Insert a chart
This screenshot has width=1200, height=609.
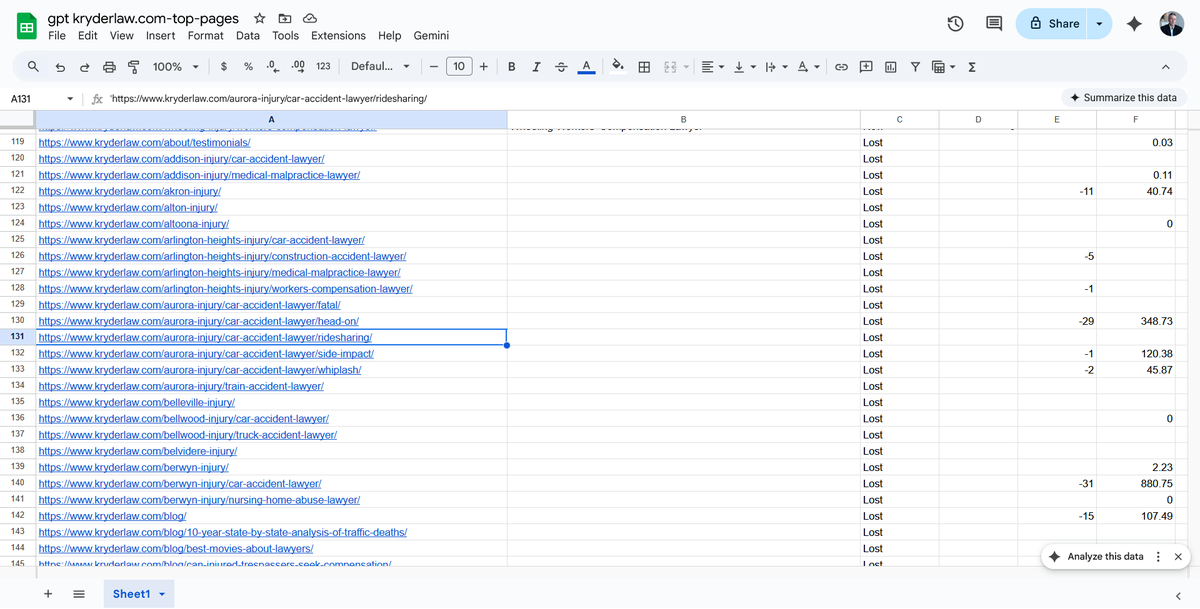890,67
